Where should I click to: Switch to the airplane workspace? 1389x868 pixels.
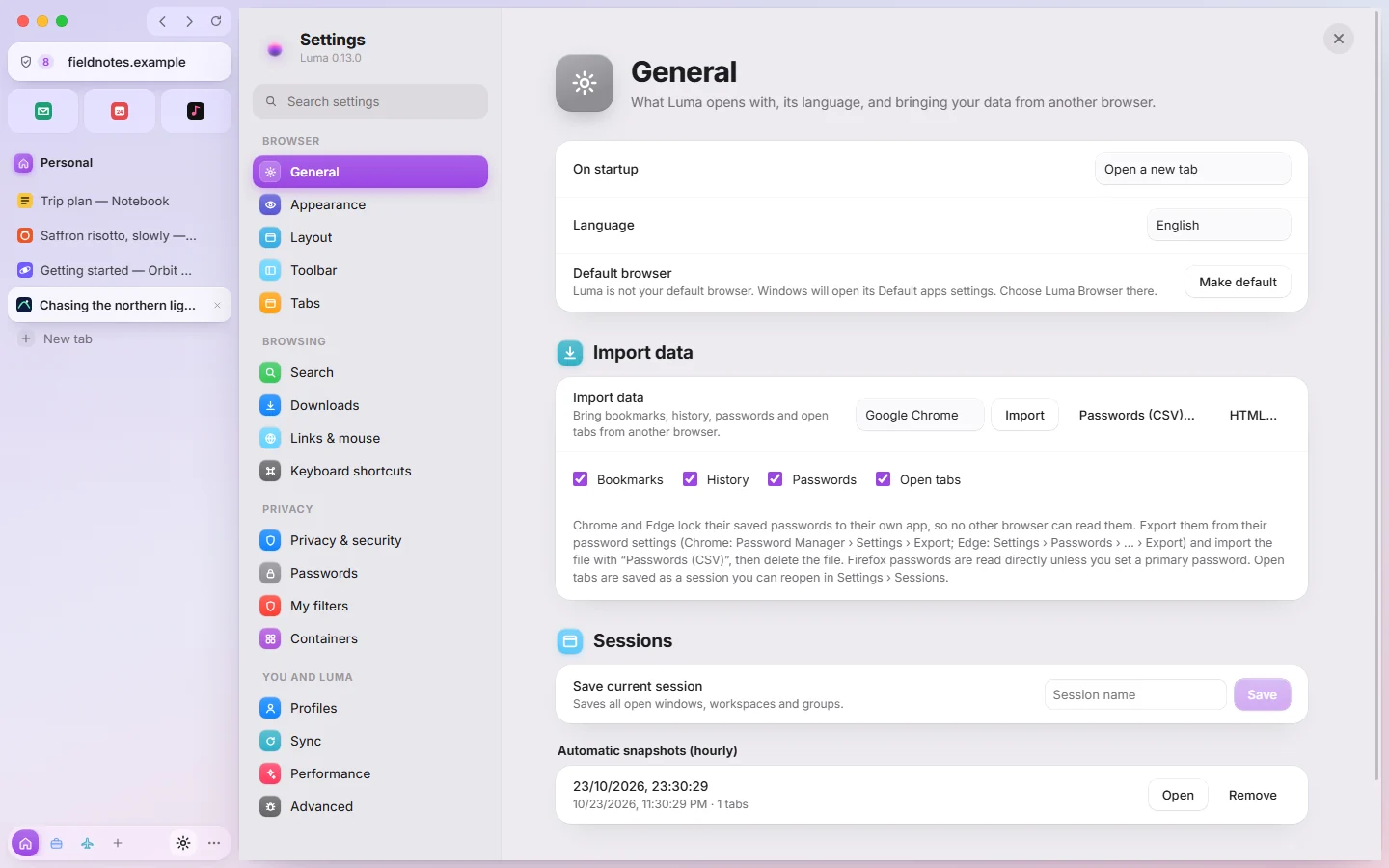[x=88, y=843]
